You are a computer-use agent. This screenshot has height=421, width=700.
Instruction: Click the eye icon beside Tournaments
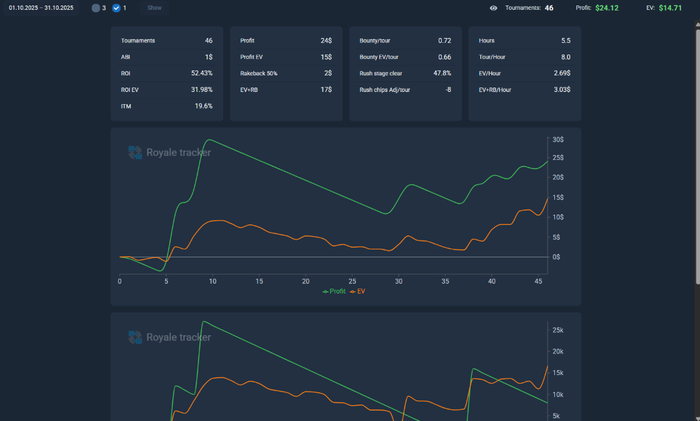click(x=493, y=8)
